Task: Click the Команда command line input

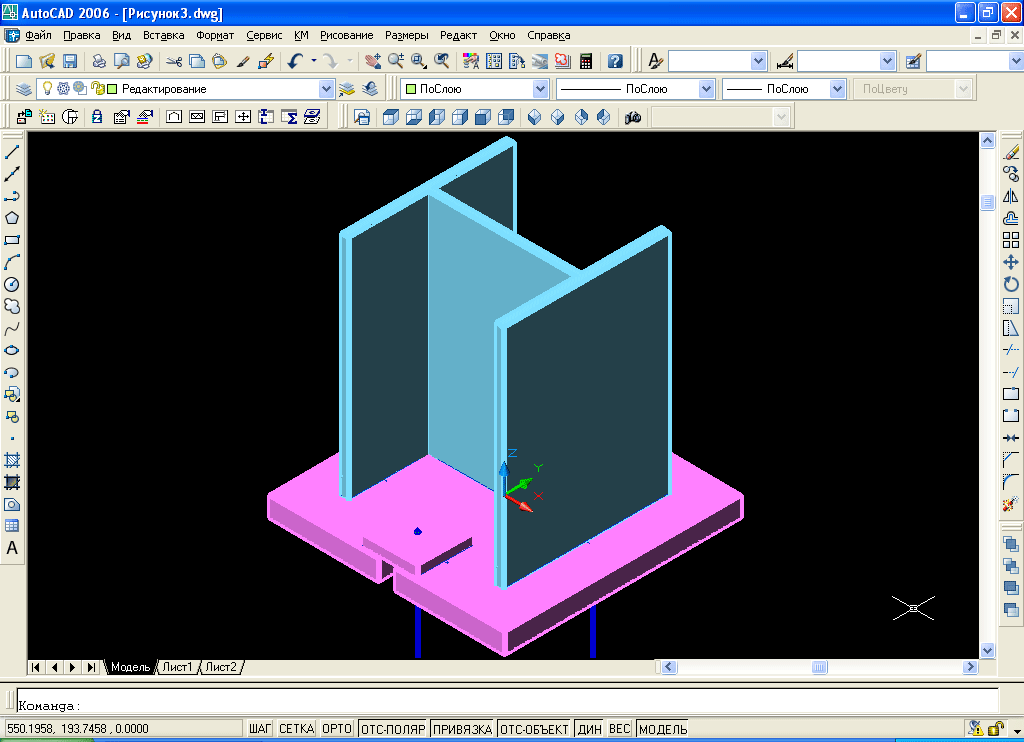Action: click(x=500, y=705)
